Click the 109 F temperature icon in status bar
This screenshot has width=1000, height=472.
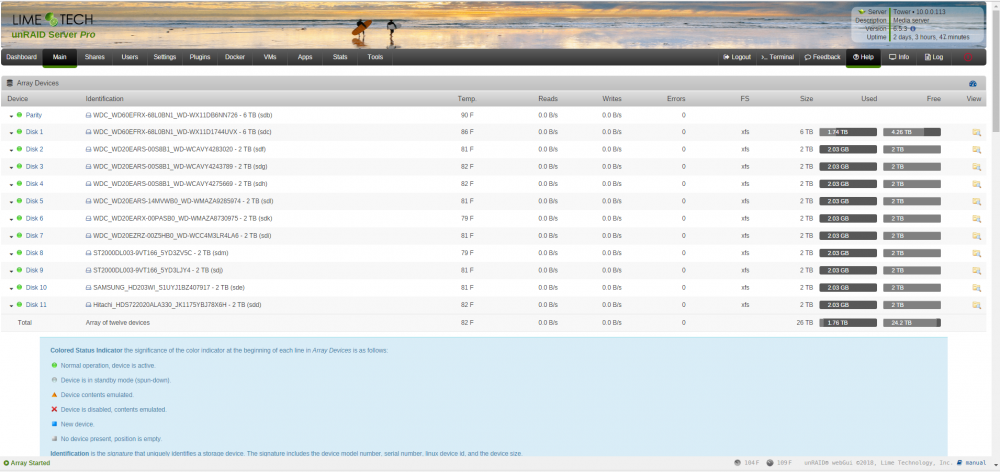point(769,463)
